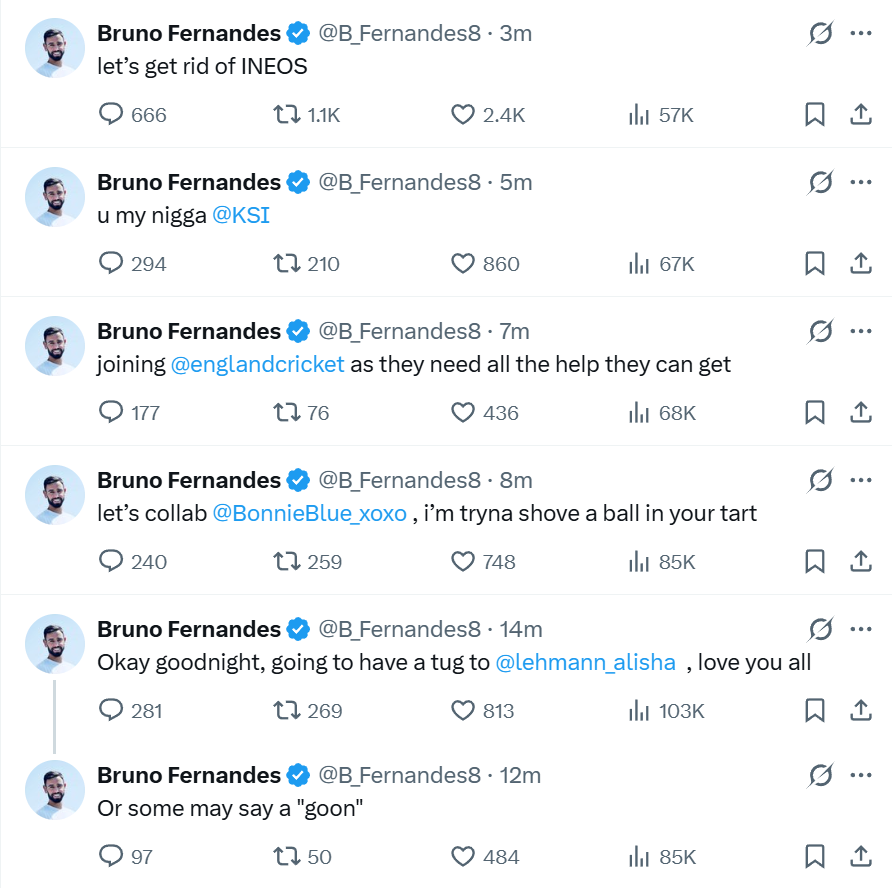The height and width of the screenshot is (888, 892).
Task: Open the 14m timestamp on goodnight tweet
Action: 520,629
